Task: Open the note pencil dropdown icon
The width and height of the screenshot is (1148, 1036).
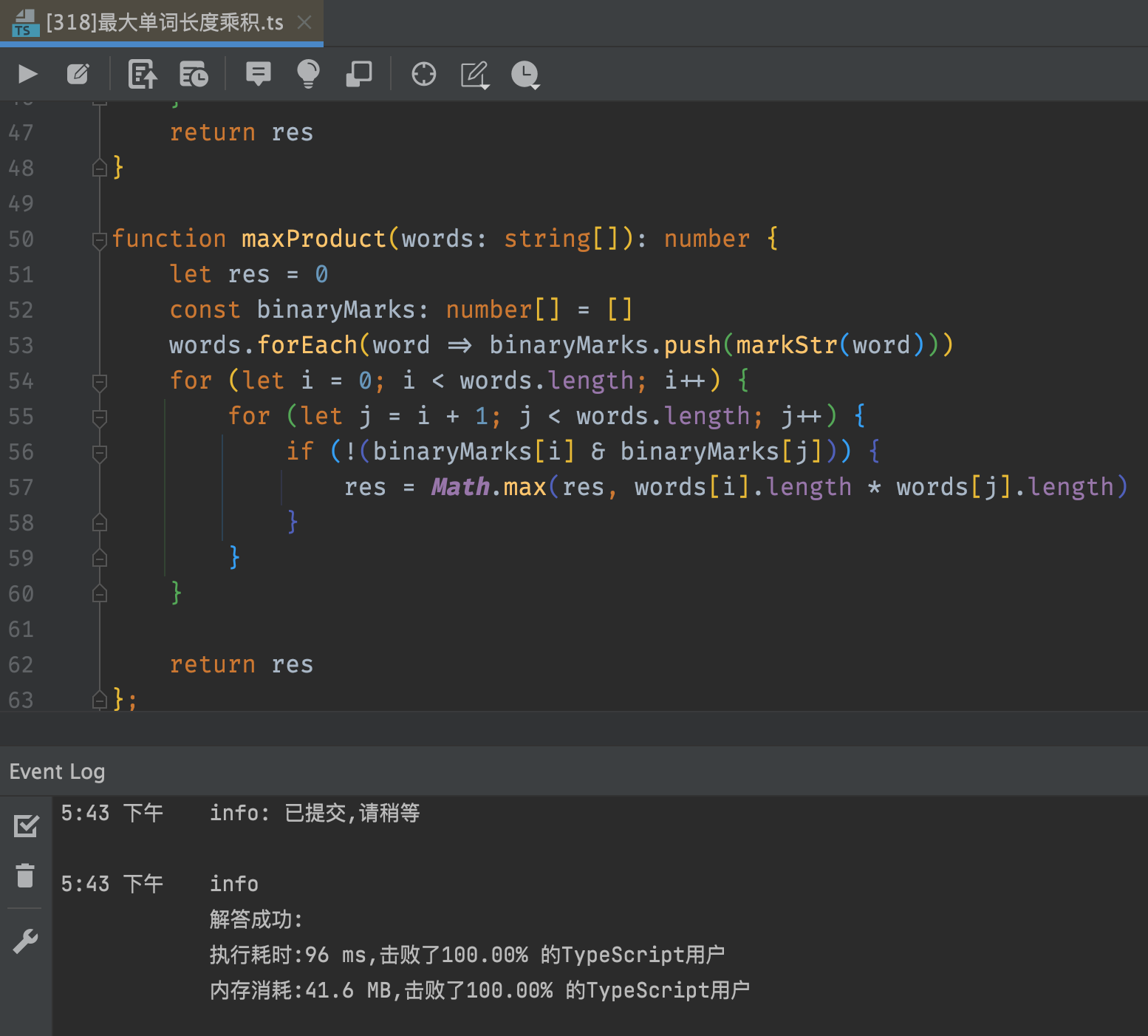Action: pos(475,75)
